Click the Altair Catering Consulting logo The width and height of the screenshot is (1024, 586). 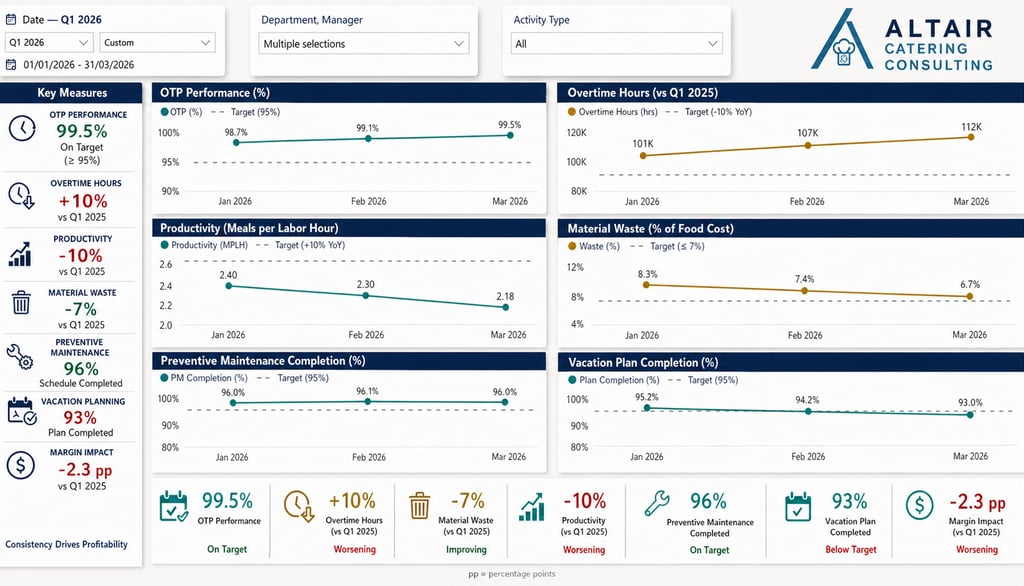(903, 39)
